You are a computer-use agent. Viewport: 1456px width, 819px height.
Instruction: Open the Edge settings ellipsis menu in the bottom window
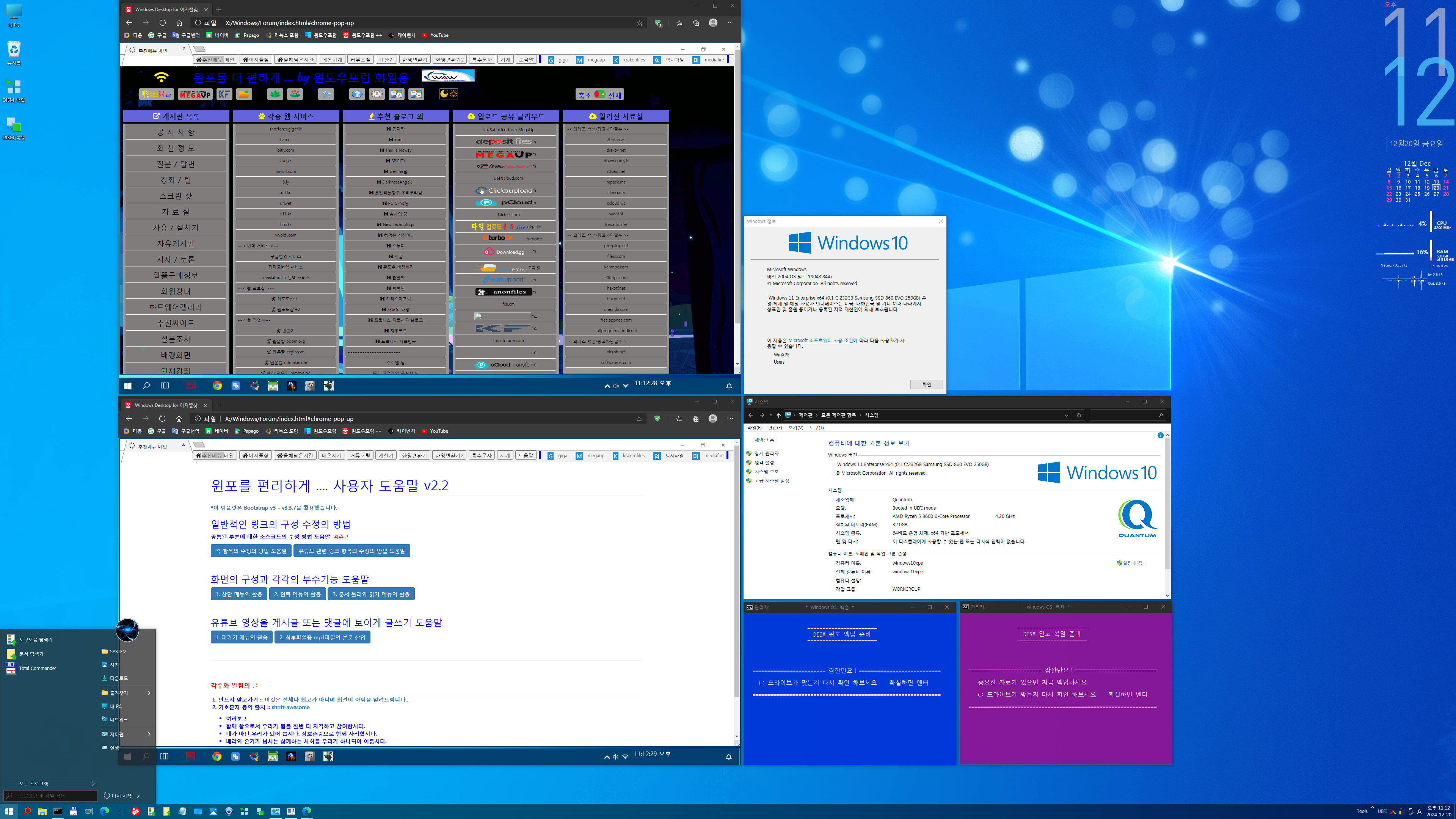pos(730,419)
